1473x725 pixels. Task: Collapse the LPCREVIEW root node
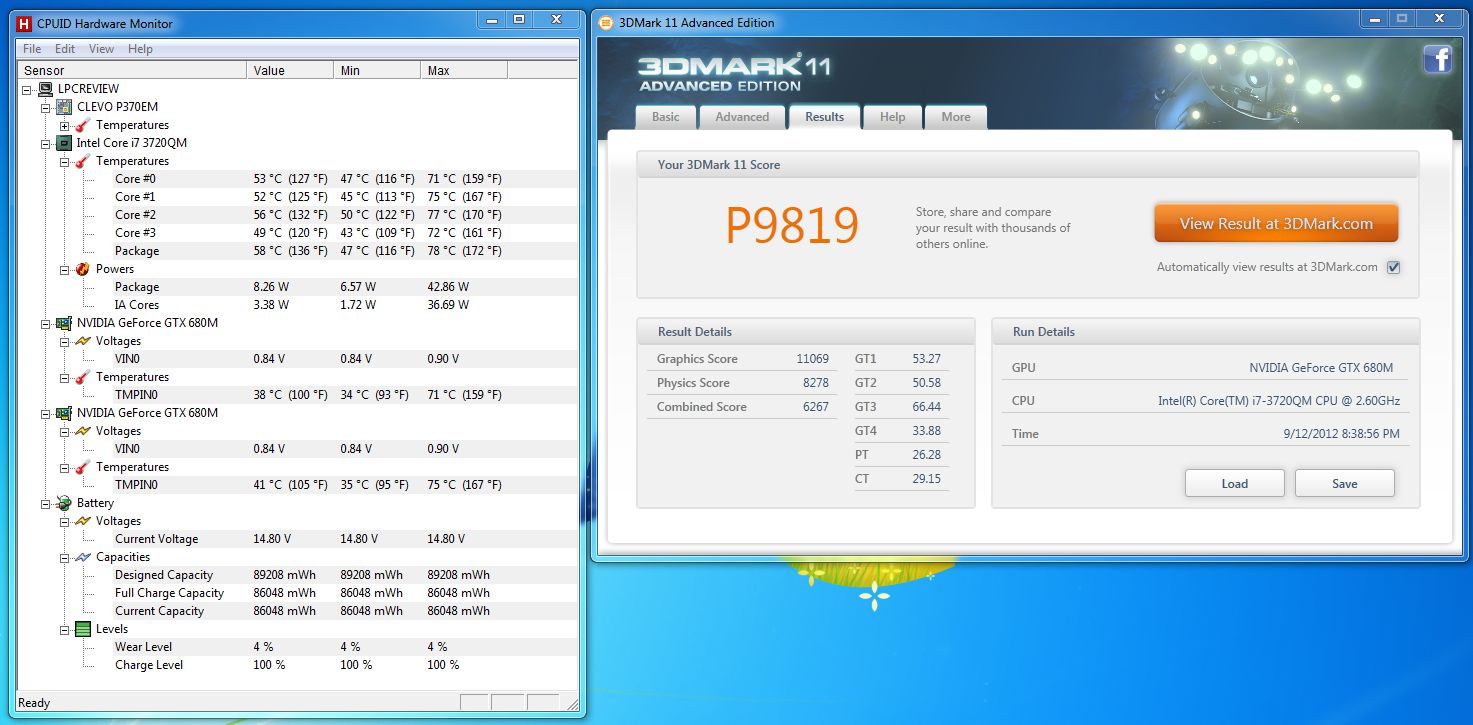tap(27, 89)
